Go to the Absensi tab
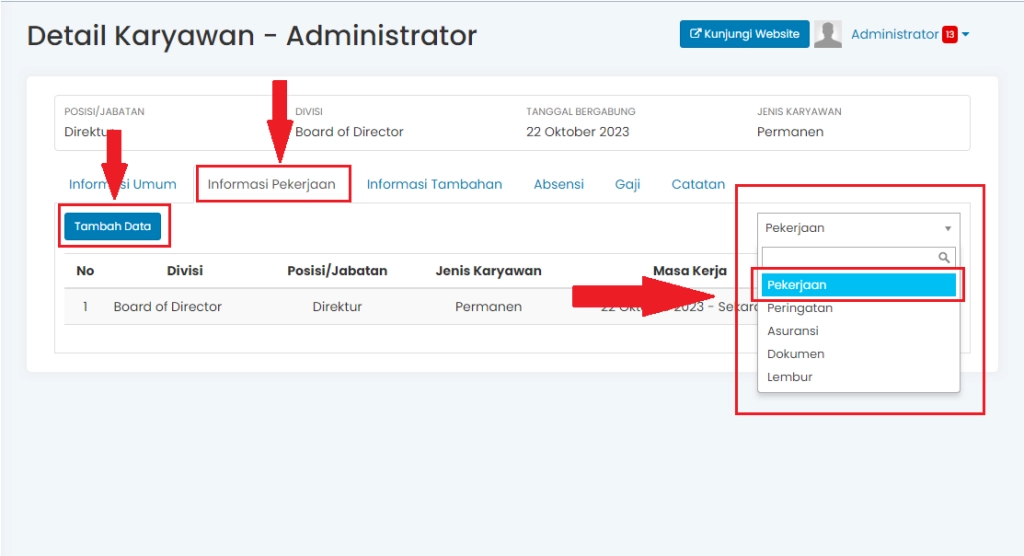 click(x=558, y=184)
